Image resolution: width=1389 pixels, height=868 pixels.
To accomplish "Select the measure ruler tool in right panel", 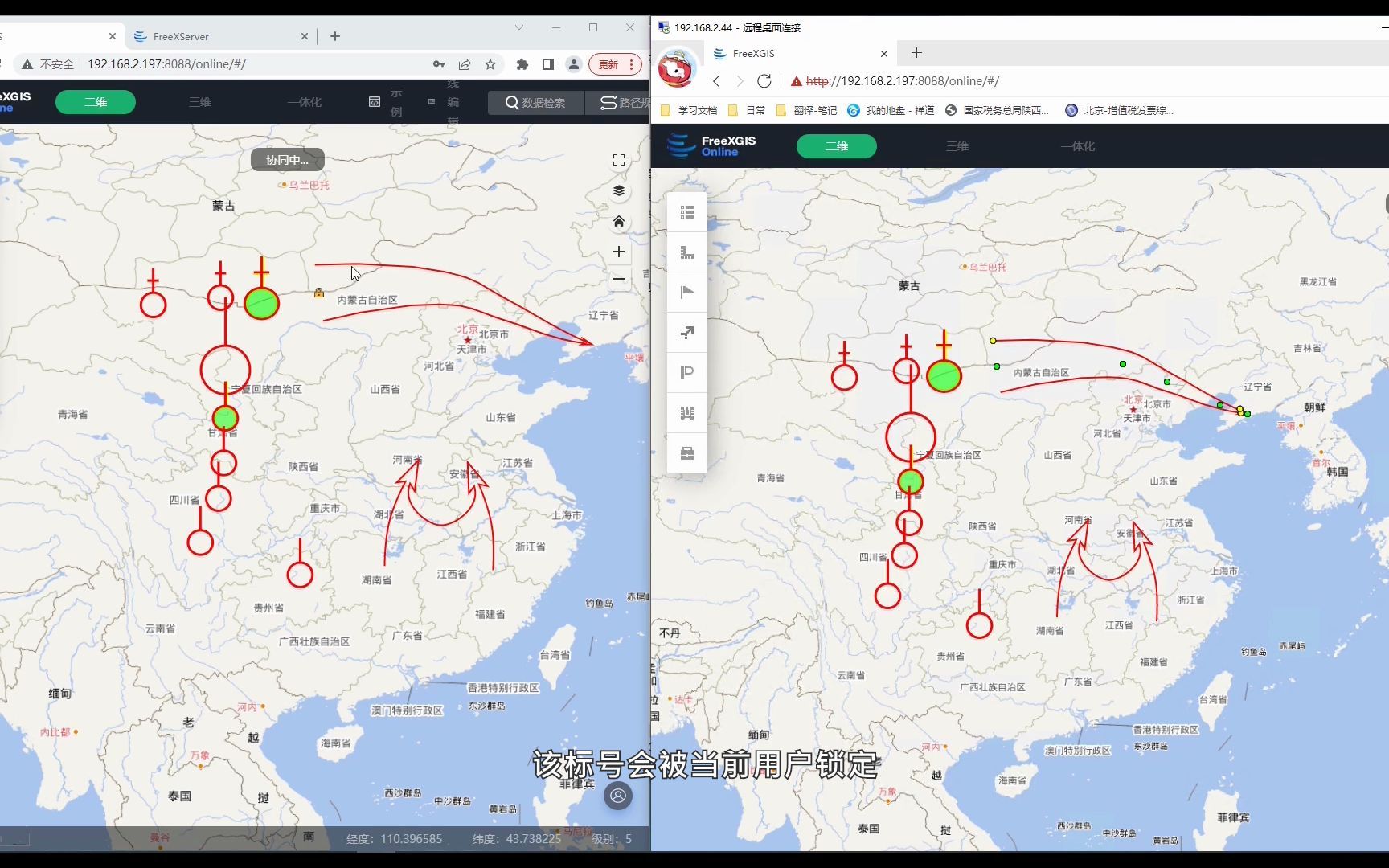I will pos(686,252).
